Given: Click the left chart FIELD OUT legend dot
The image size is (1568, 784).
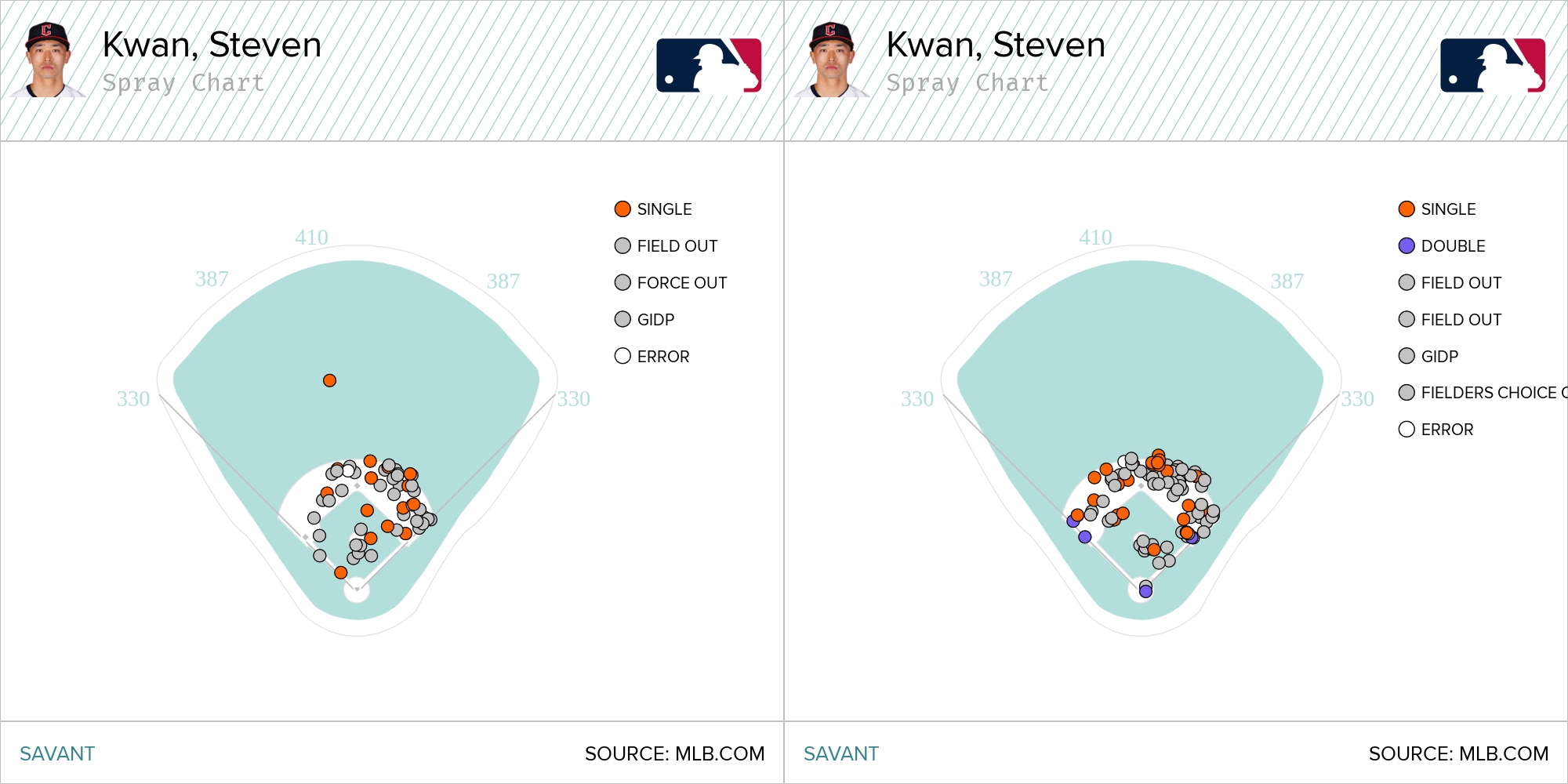Looking at the screenshot, I should point(622,246).
